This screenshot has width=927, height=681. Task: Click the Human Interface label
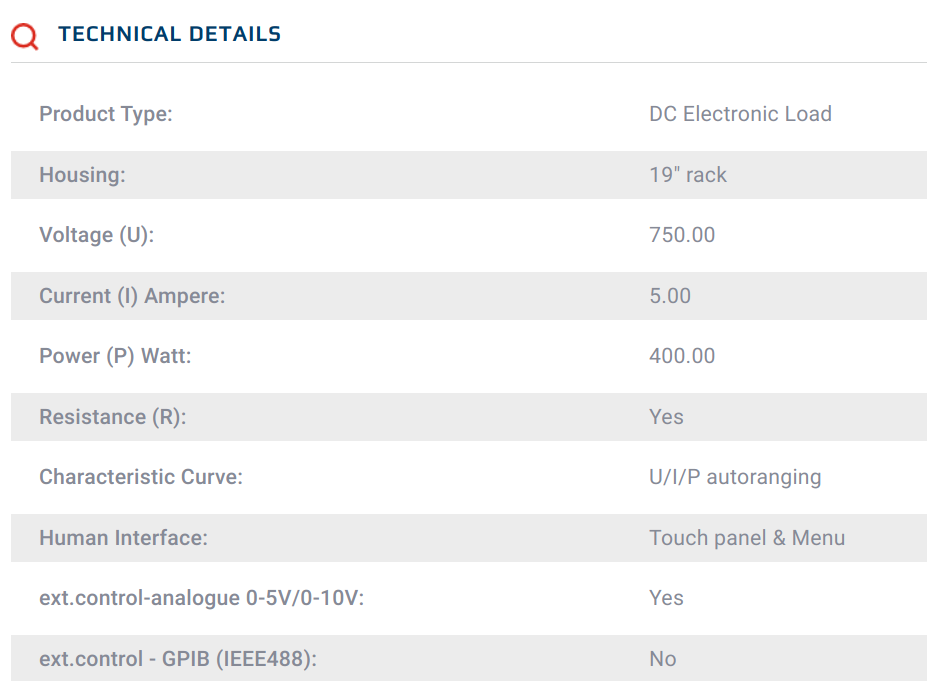click(x=123, y=538)
